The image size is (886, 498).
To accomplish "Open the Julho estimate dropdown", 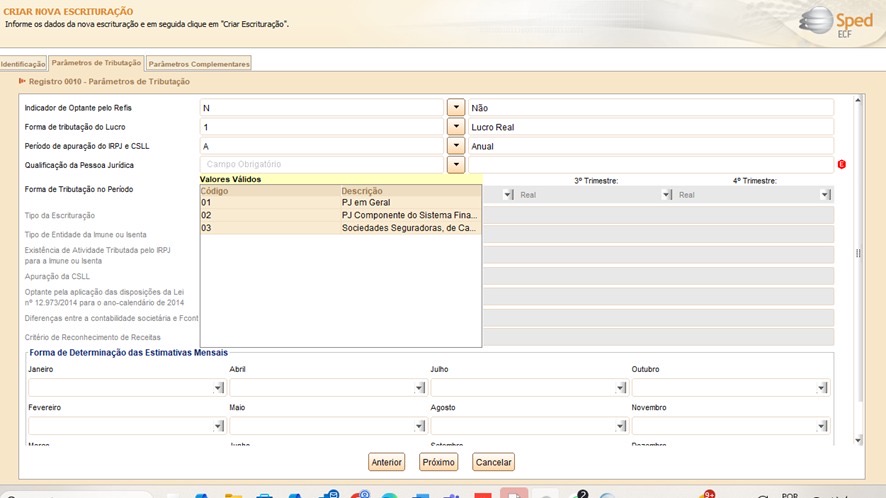I will click(x=621, y=388).
